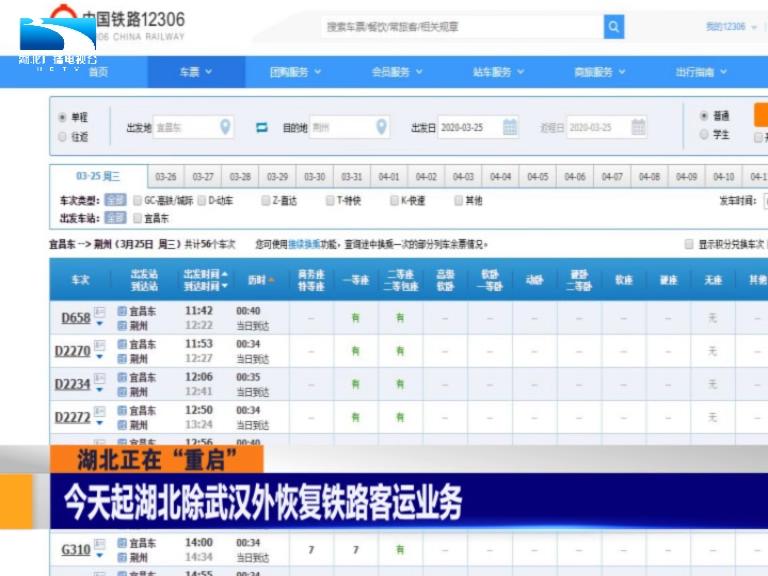
Task: Expand the D2270 train stop details arrow
Action: 99,358
